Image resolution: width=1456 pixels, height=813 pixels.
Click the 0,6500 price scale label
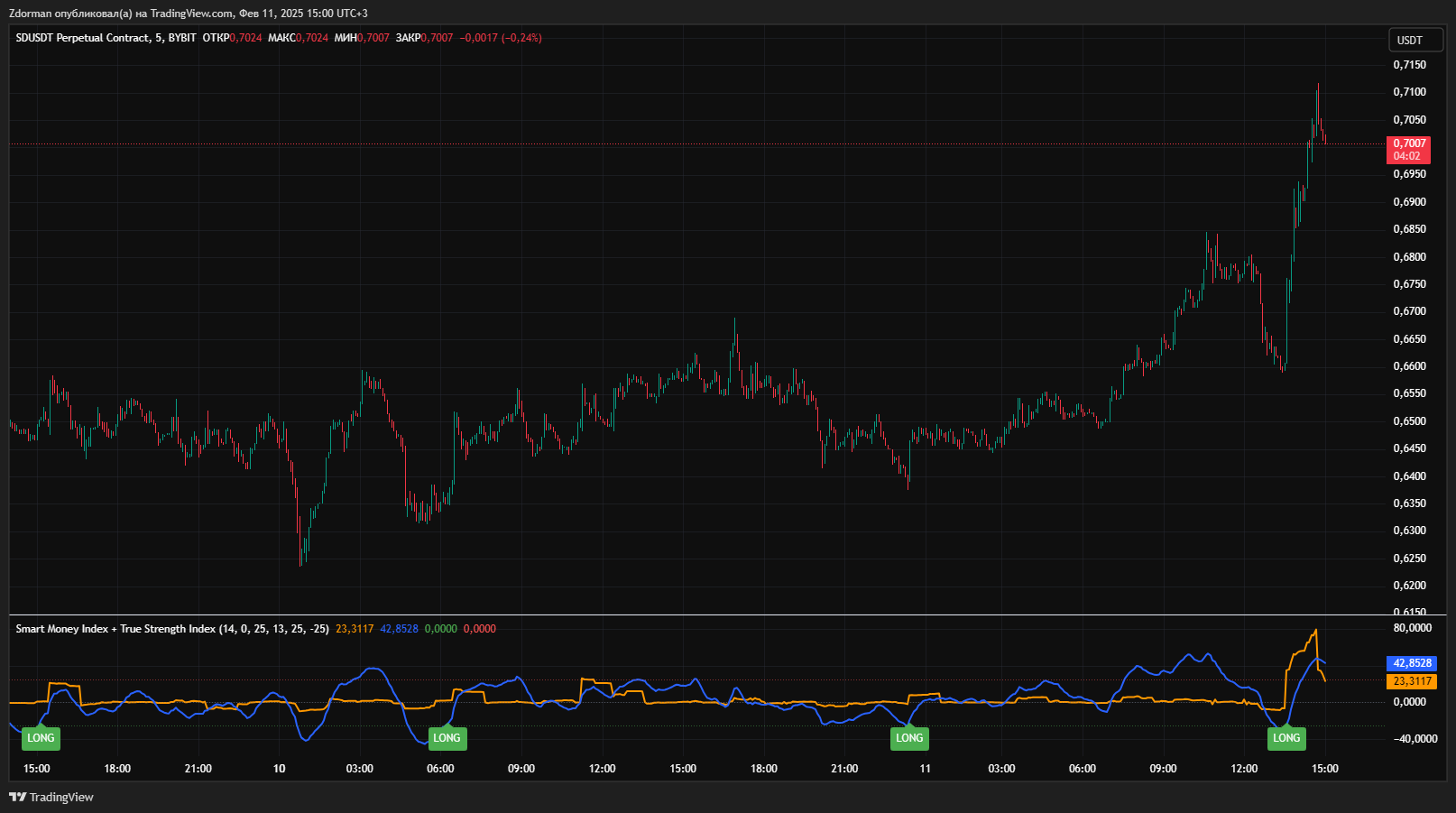[1410, 421]
